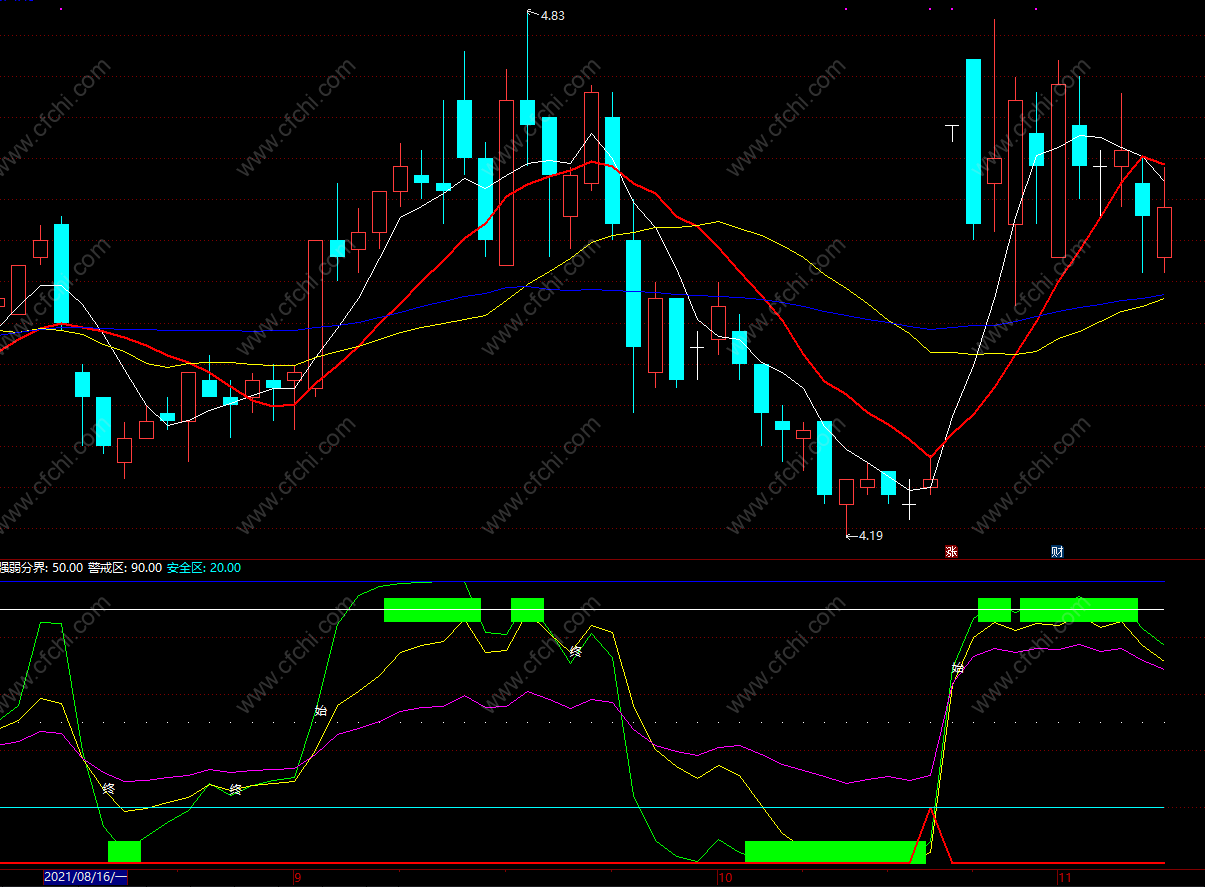Select the 始 signal marker in September
Viewport: 1205px width, 887px height.
(321, 711)
